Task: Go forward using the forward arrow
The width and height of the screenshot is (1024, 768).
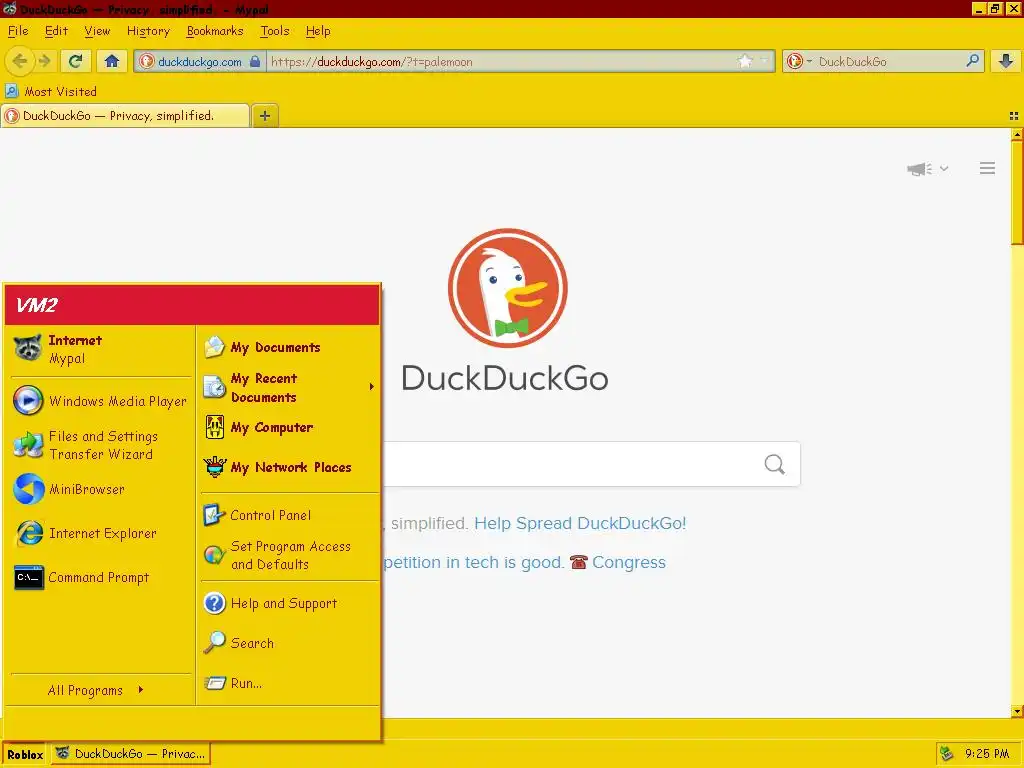Action: pos(44,61)
